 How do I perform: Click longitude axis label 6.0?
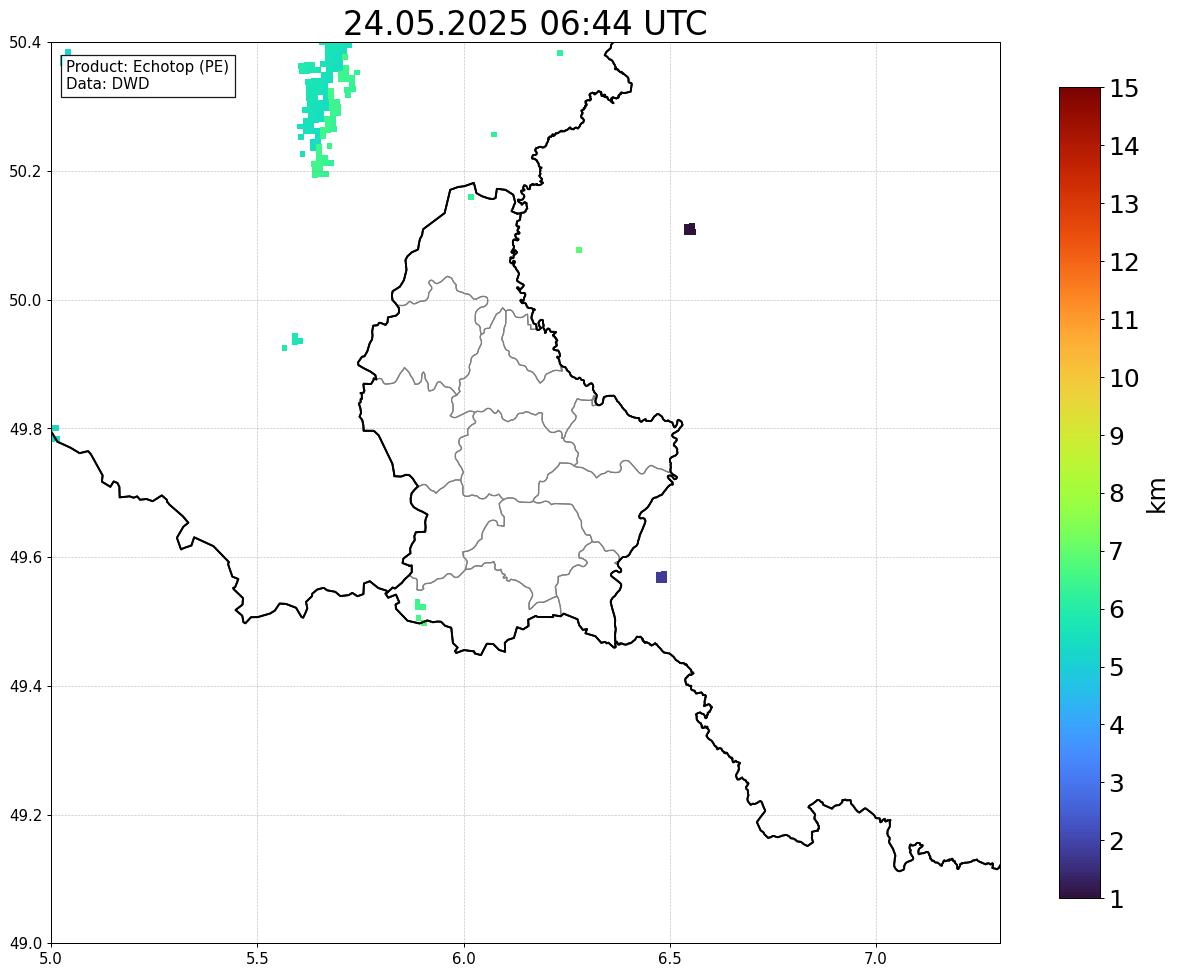(x=464, y=959)
